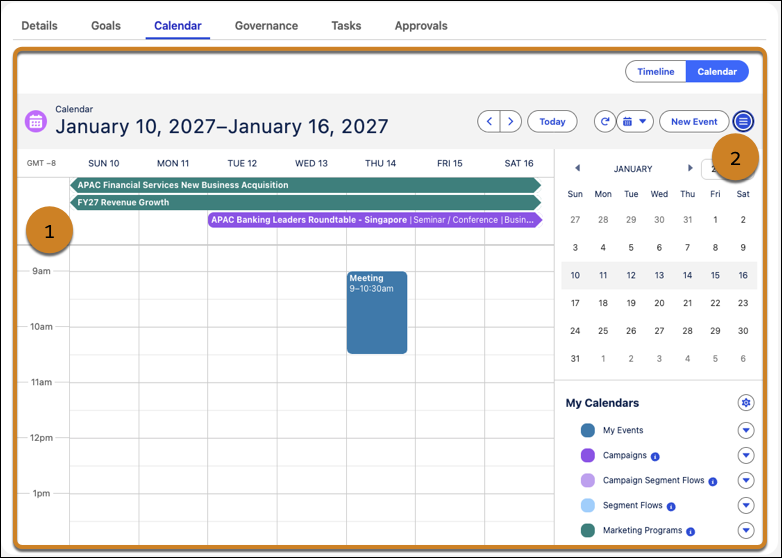Show info for Campaigns calendar

tap(655, 457)
